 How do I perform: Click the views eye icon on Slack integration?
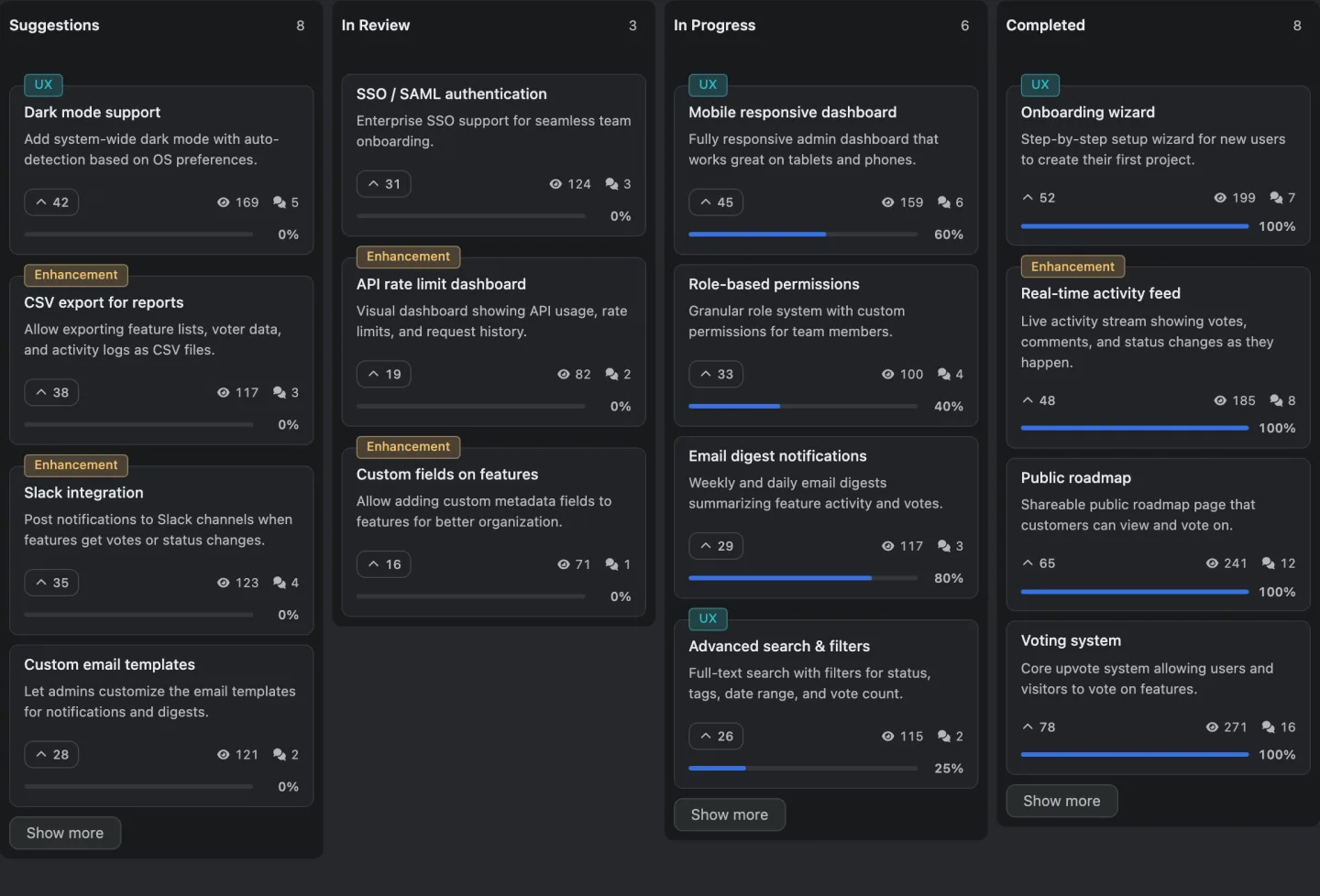point(223,583)
